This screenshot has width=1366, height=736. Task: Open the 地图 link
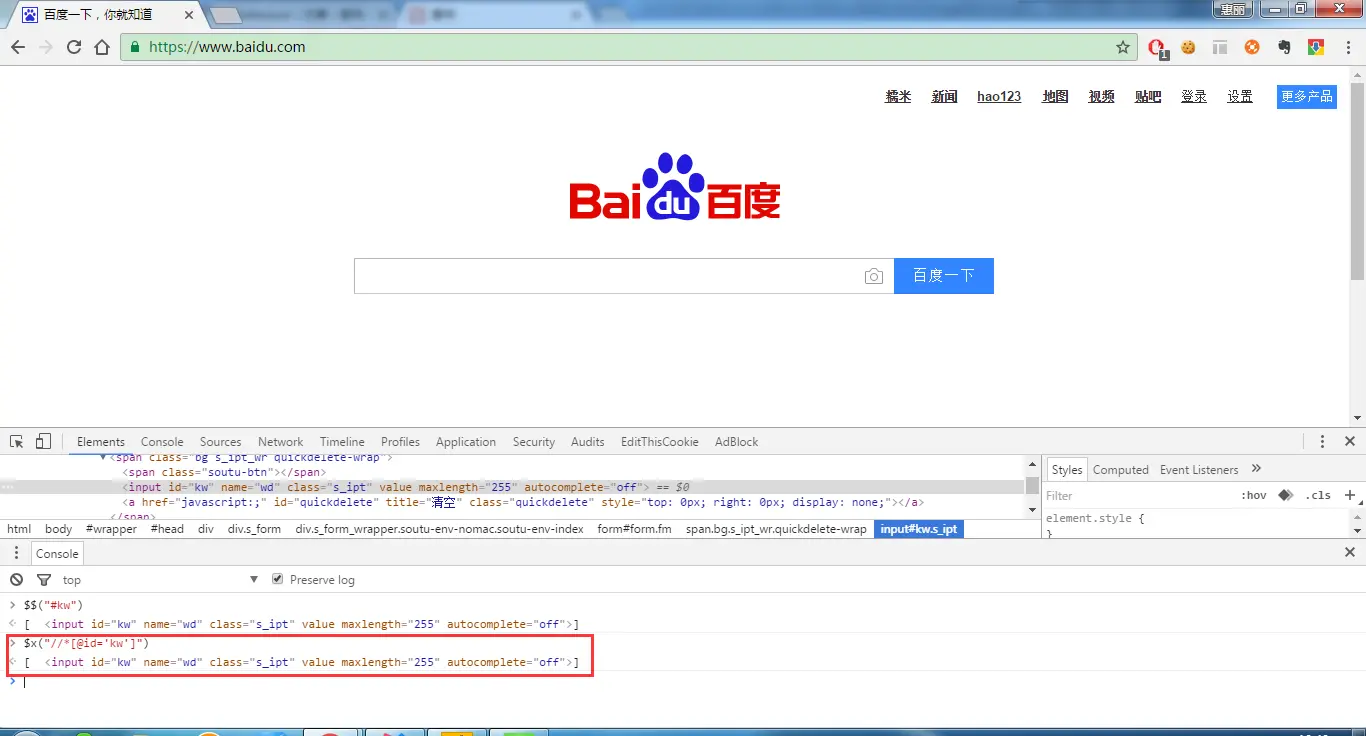pyautogui.click(x=1055, y=97)
